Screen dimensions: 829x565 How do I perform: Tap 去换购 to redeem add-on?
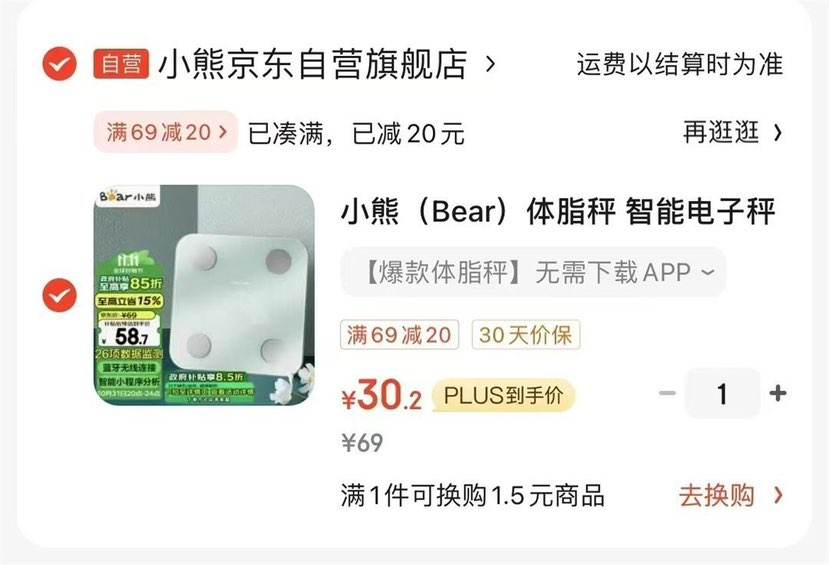pyautogui.click(x=717, y=495)
